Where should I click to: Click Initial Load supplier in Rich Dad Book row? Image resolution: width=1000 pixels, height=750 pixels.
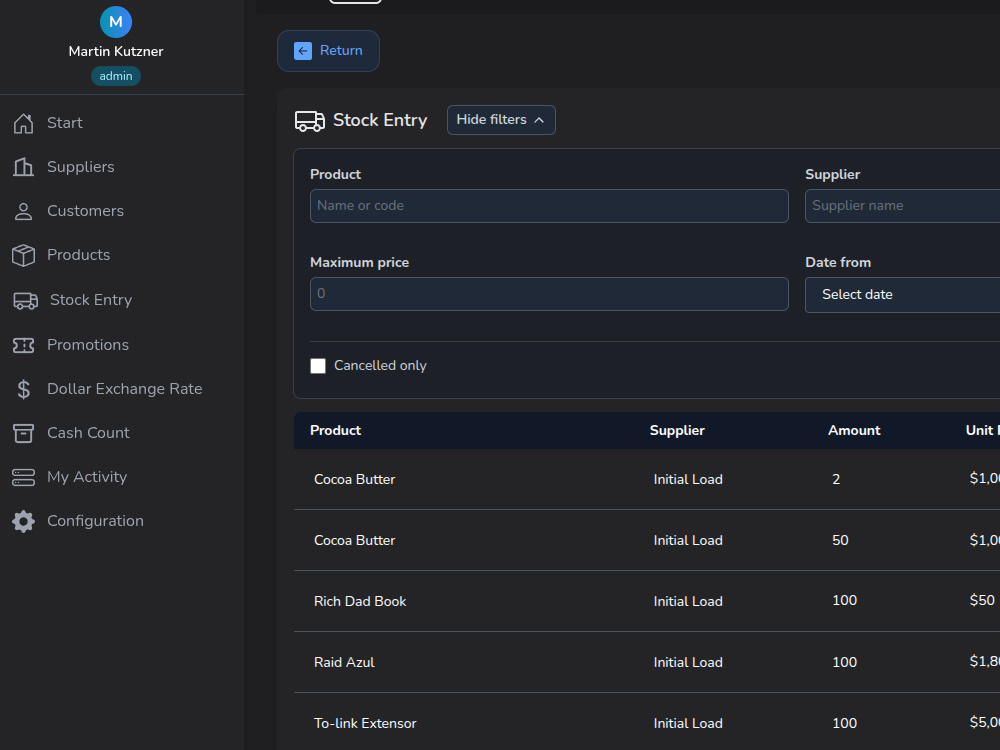[688, 601]
